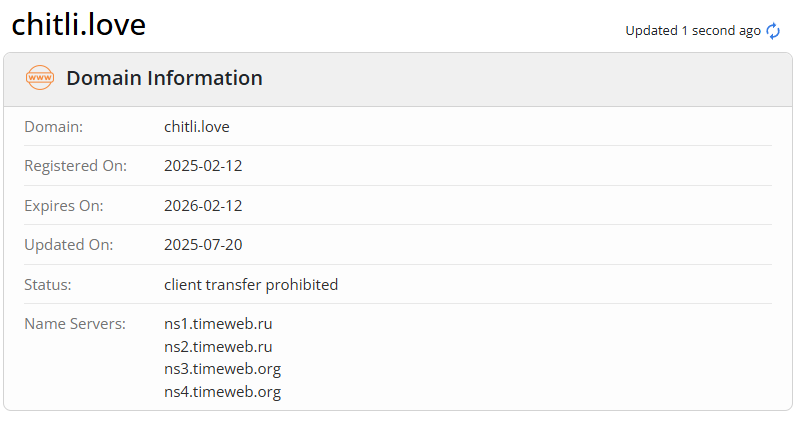Click the 'Domain:' field label
800x421 pixels.
tap(53, 127)
